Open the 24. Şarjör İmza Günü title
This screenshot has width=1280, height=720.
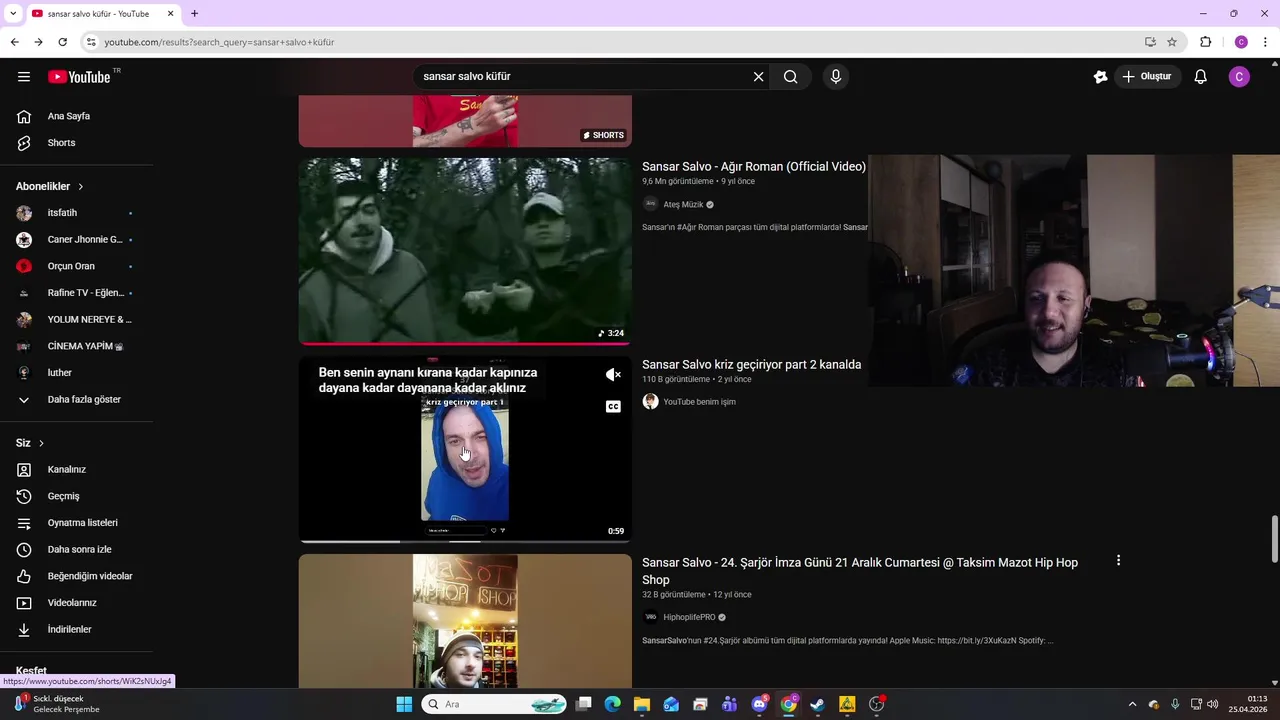(x=860, y=571)
